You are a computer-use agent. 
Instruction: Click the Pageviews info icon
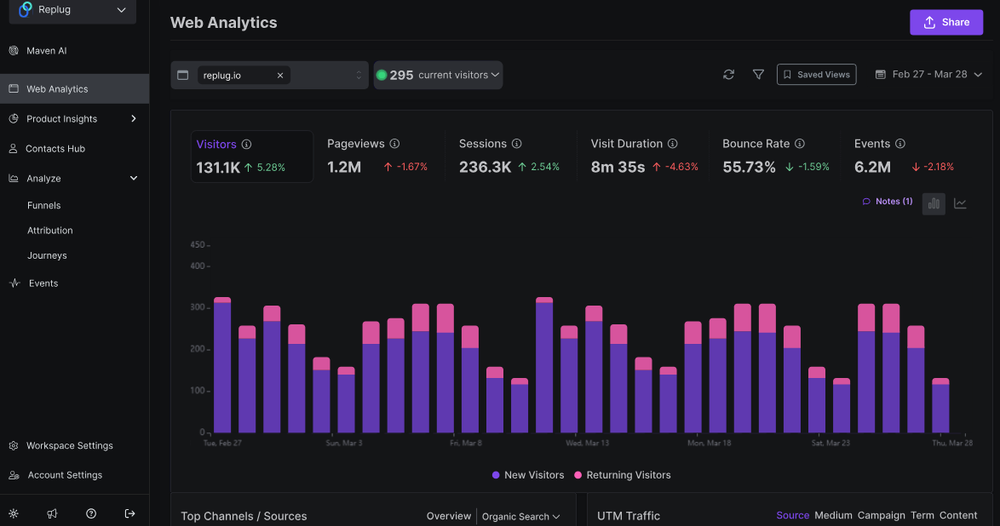[395, 144]
